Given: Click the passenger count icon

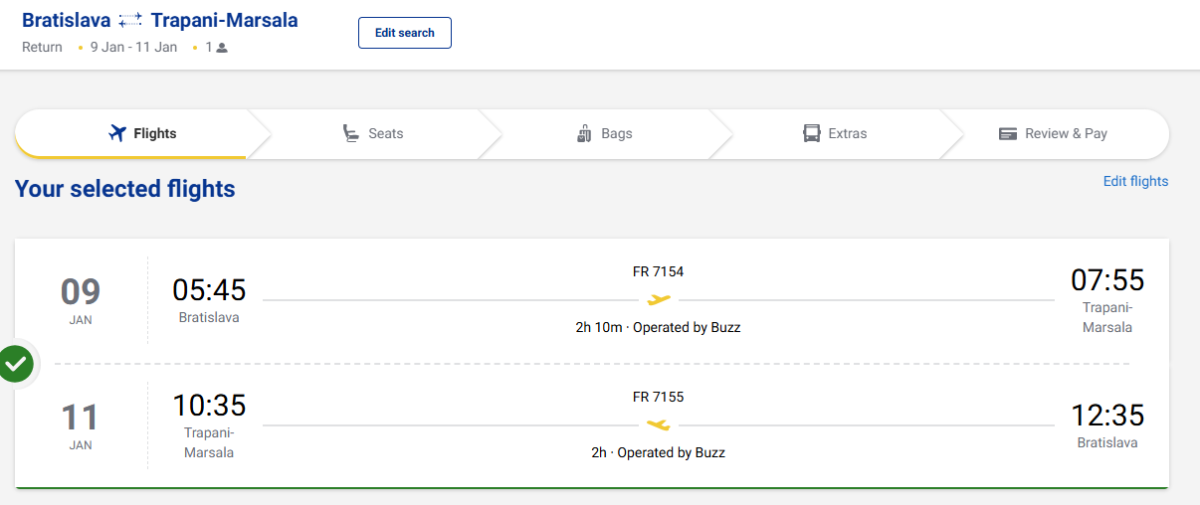Looking at the screenshot, I should click(222, 47).
